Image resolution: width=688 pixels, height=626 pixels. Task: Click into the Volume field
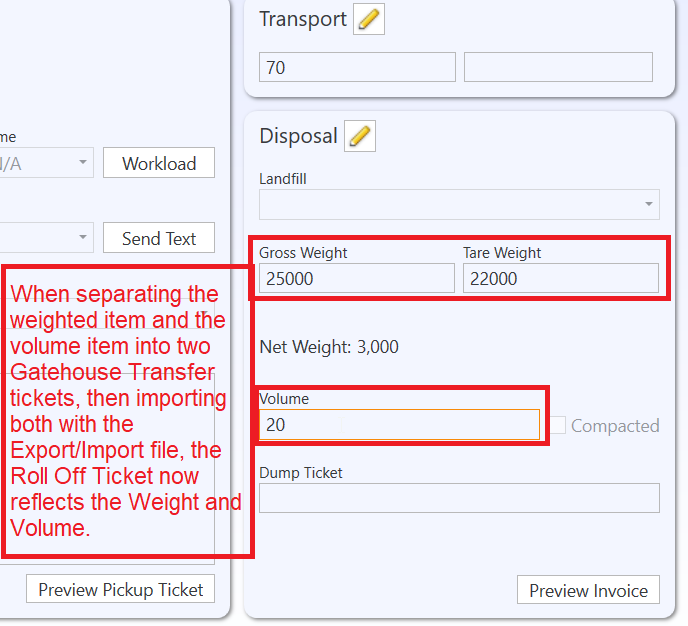click(399, 425)
